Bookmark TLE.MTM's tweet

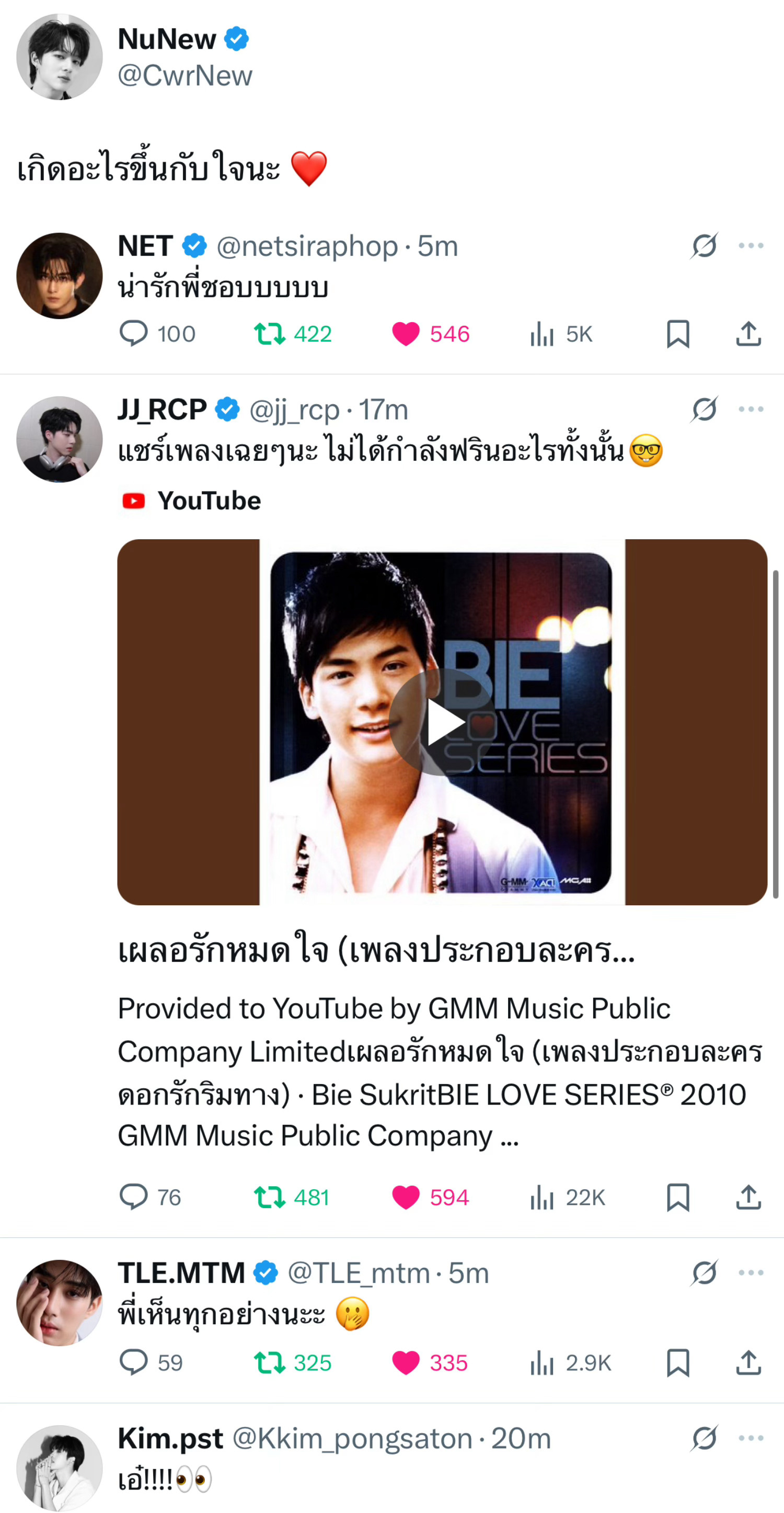coord(678,1362)
